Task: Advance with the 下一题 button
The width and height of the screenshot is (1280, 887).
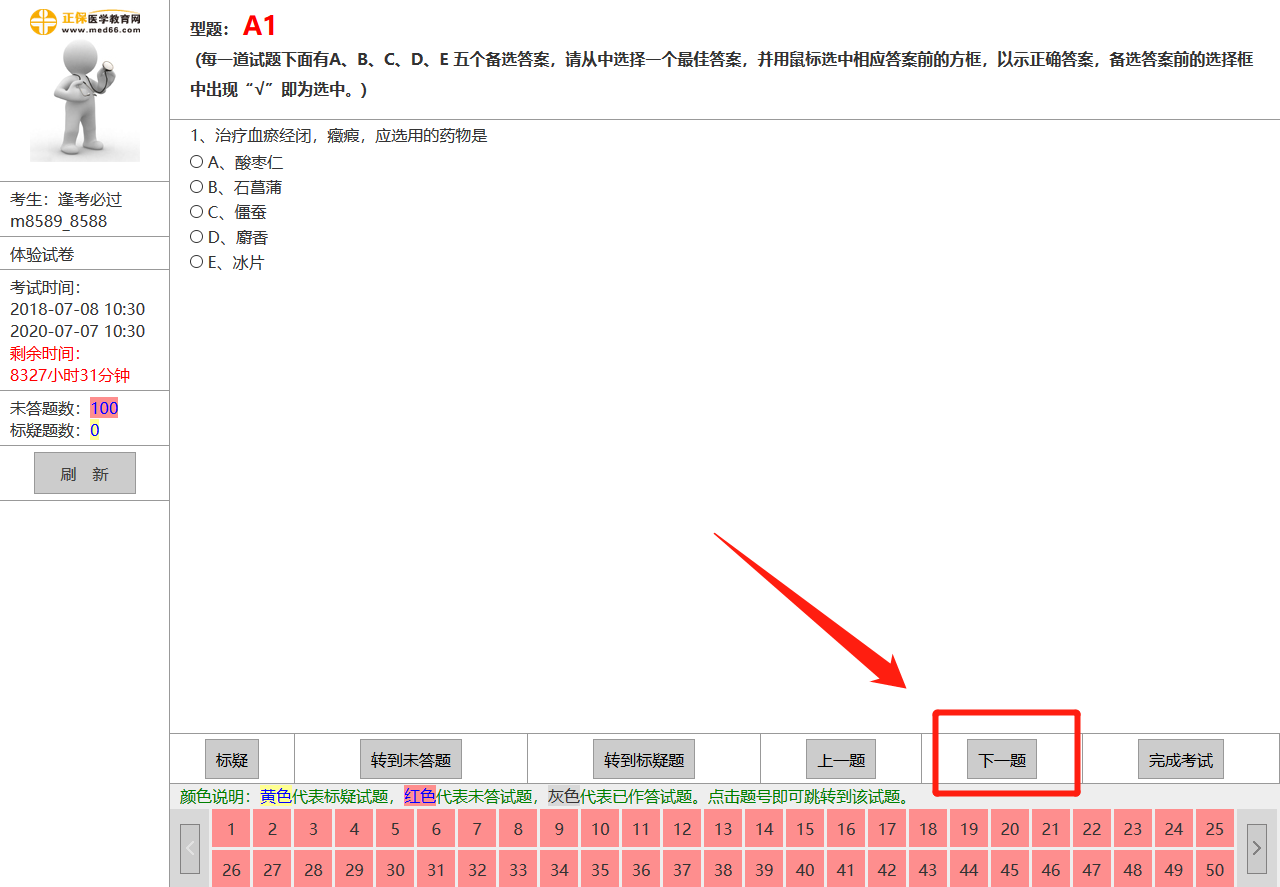Action: (x=1002, y=760)
